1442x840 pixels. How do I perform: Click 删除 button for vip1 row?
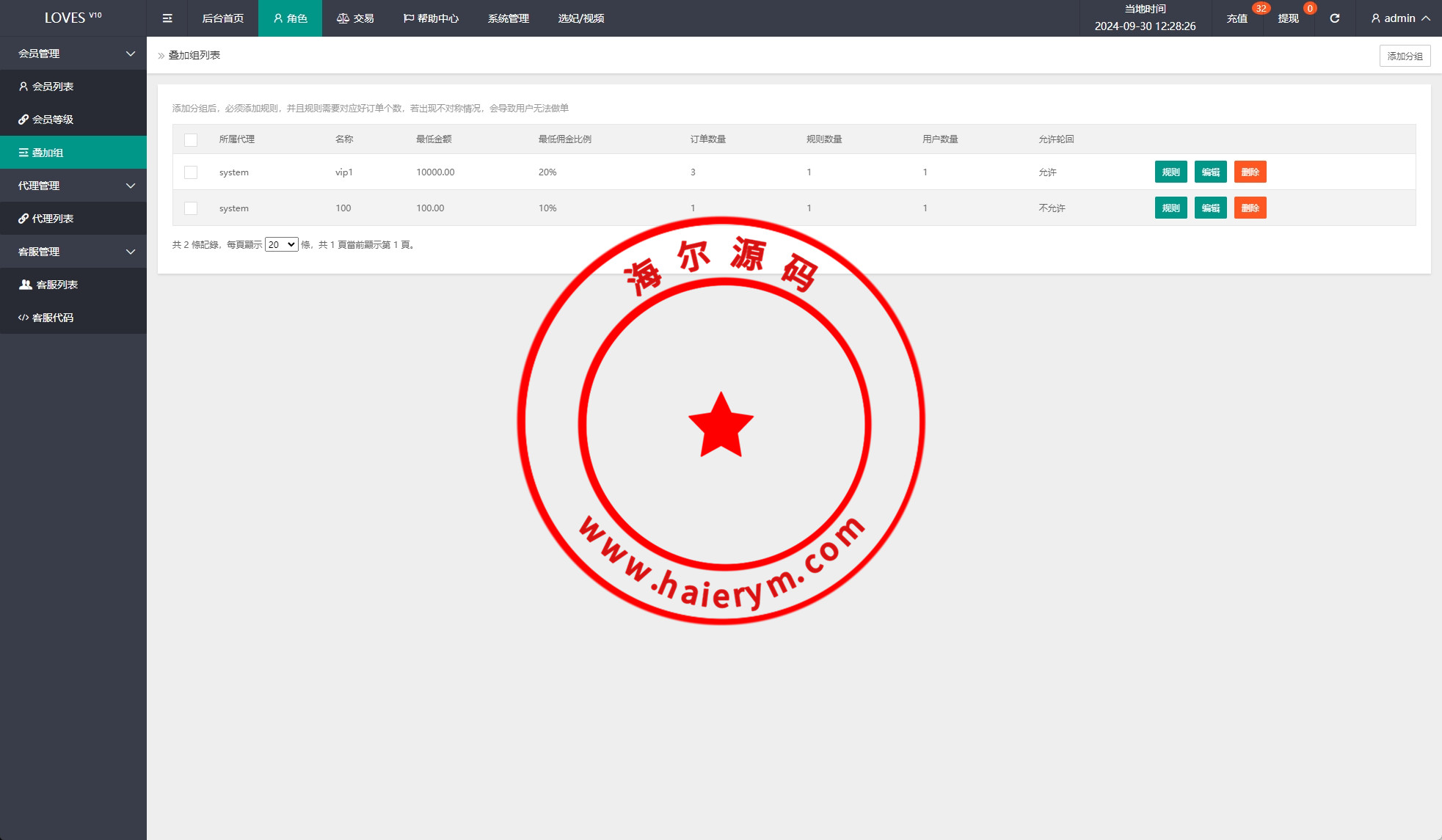(1250, 172)
